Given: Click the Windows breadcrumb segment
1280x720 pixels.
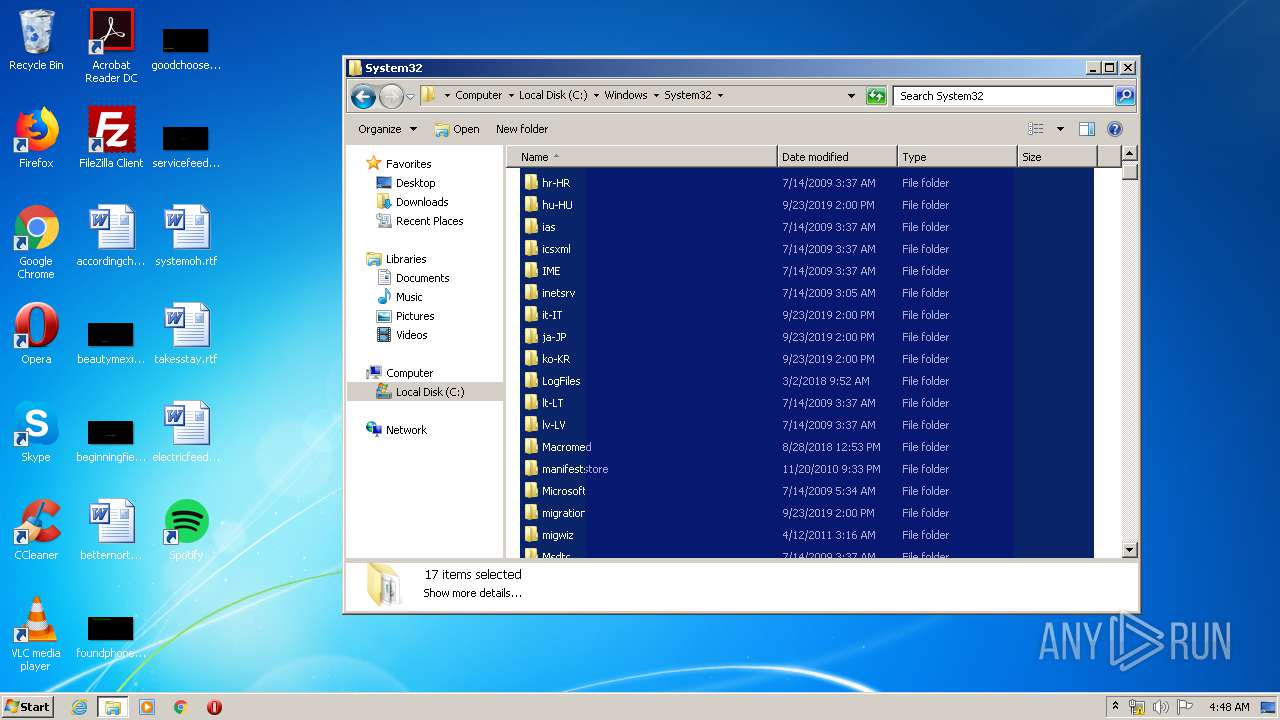Looking at the screenshot, I should coord(626,96).
